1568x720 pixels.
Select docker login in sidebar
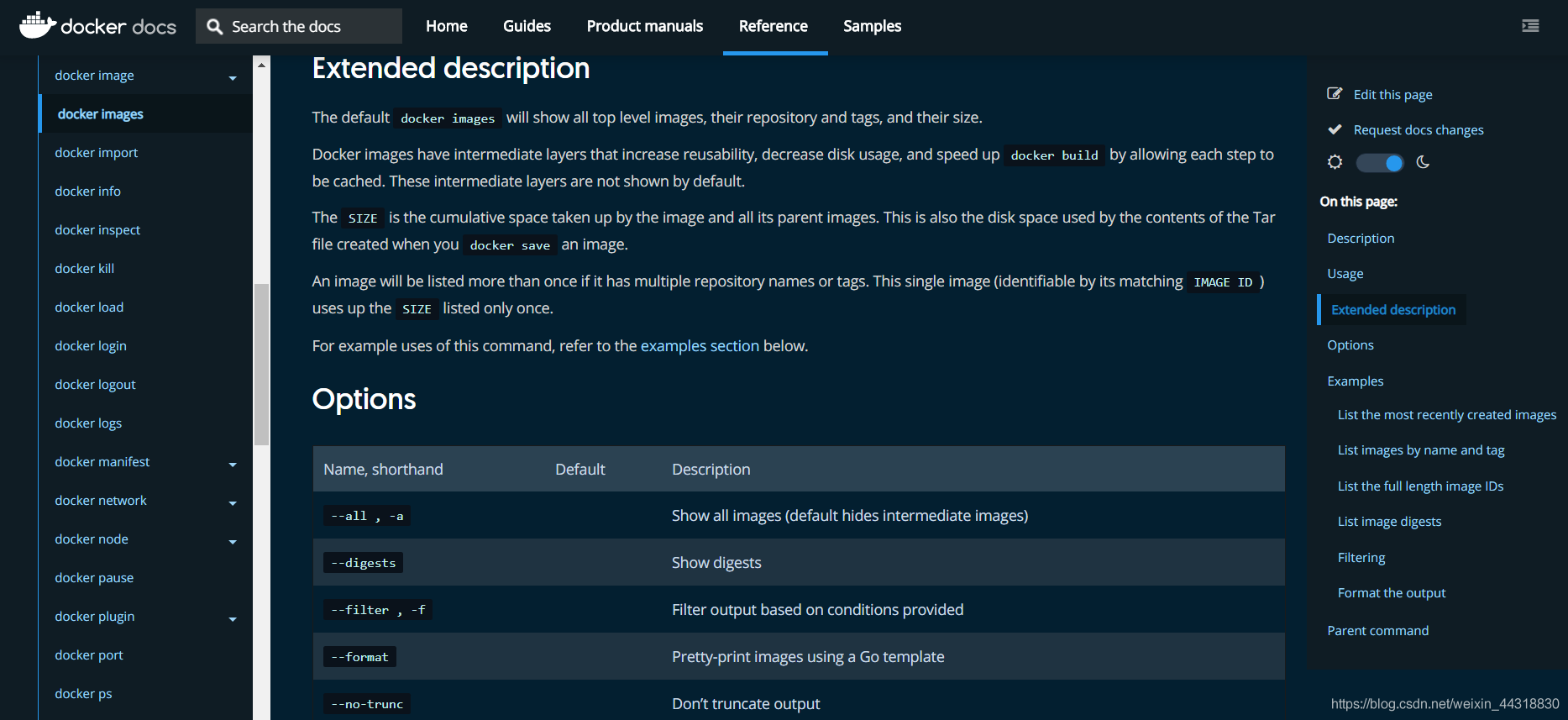[91, 346]
